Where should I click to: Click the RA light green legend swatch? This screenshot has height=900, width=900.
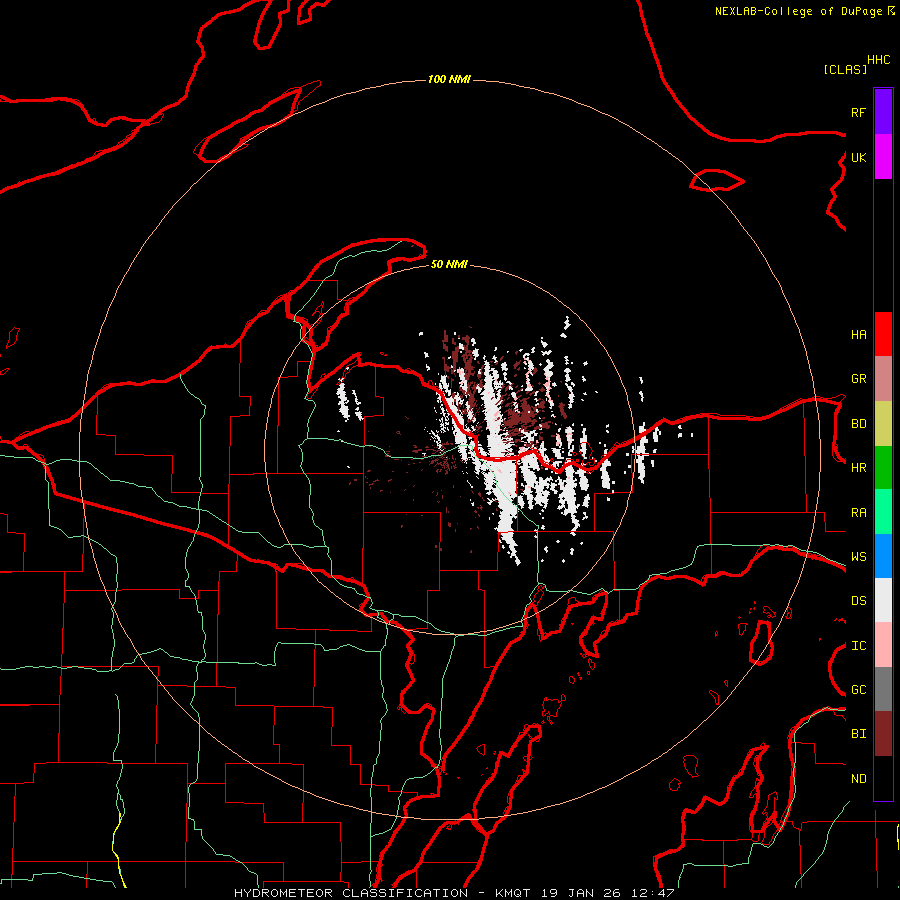[883, 512]
